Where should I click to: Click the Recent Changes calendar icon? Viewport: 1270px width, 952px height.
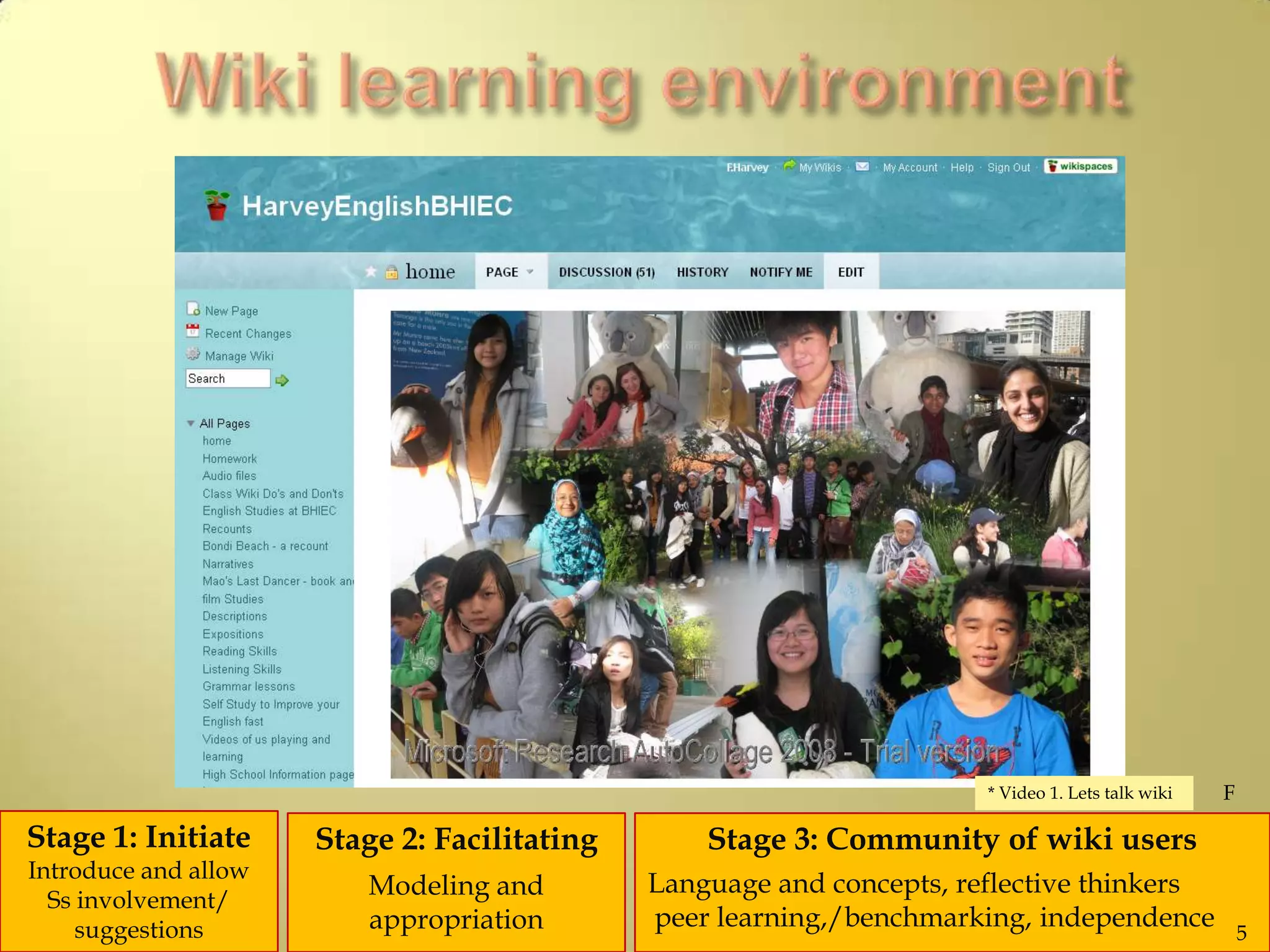point(193,331)
